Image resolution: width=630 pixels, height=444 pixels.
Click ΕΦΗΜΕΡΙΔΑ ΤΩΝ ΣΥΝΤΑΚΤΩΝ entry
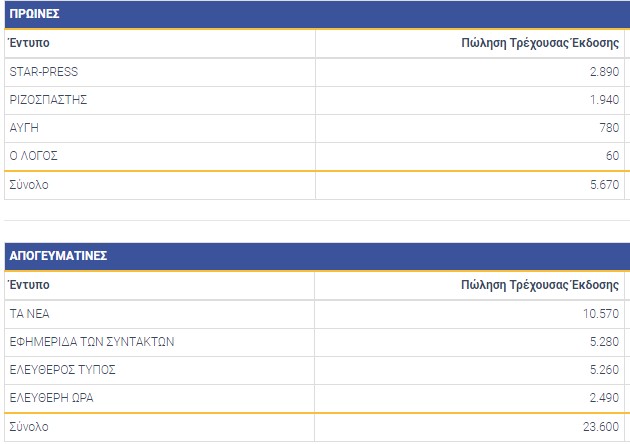point(92,341)
